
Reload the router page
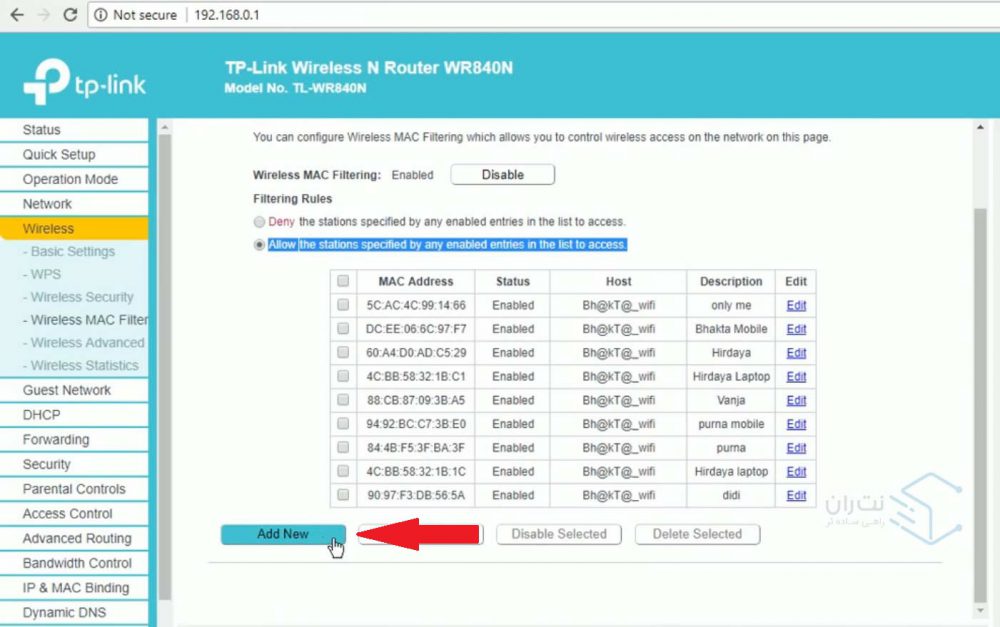[x=70, y=15]
